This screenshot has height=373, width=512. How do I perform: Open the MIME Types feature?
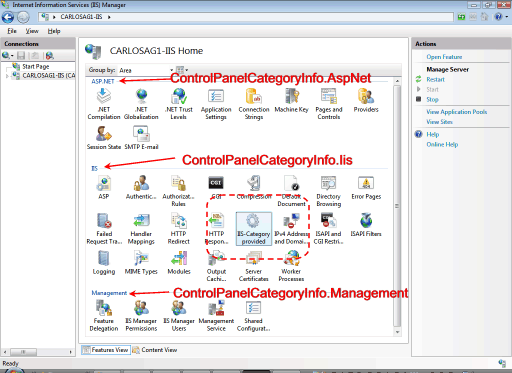pyautogui.click(x=141, y=263)
